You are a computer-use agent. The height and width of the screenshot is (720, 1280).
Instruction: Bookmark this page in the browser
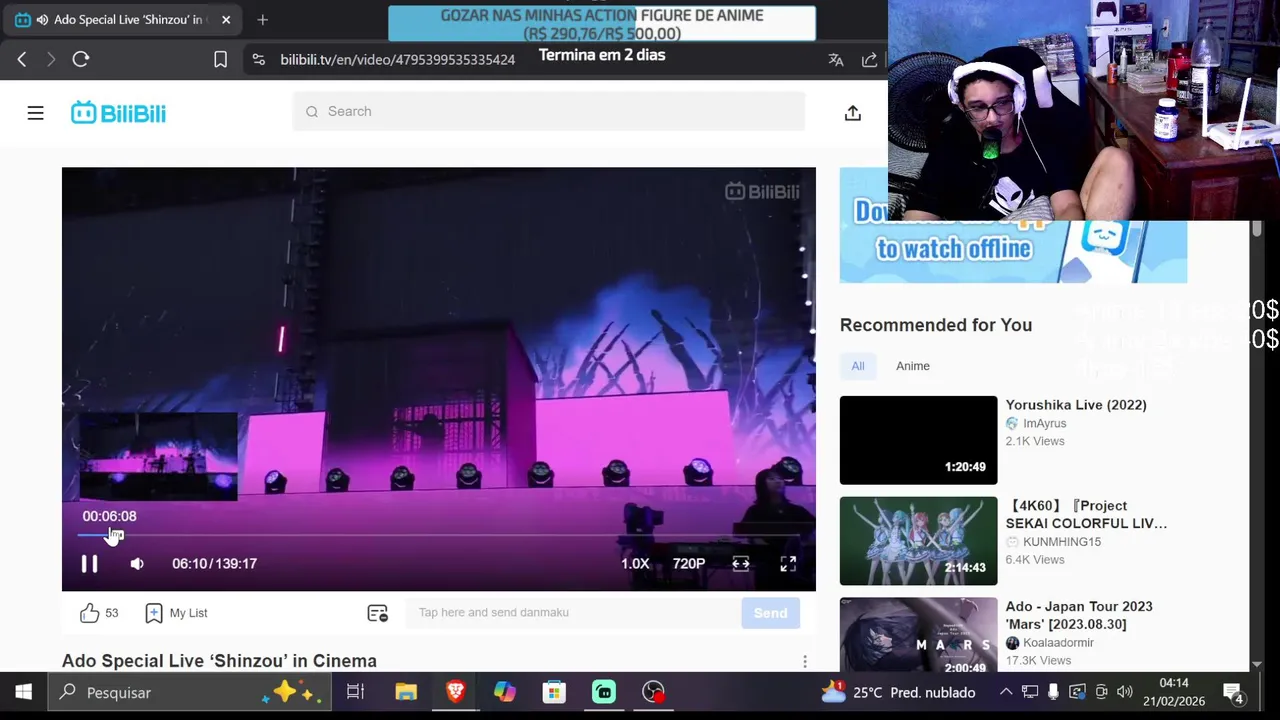tap(221, 60)
